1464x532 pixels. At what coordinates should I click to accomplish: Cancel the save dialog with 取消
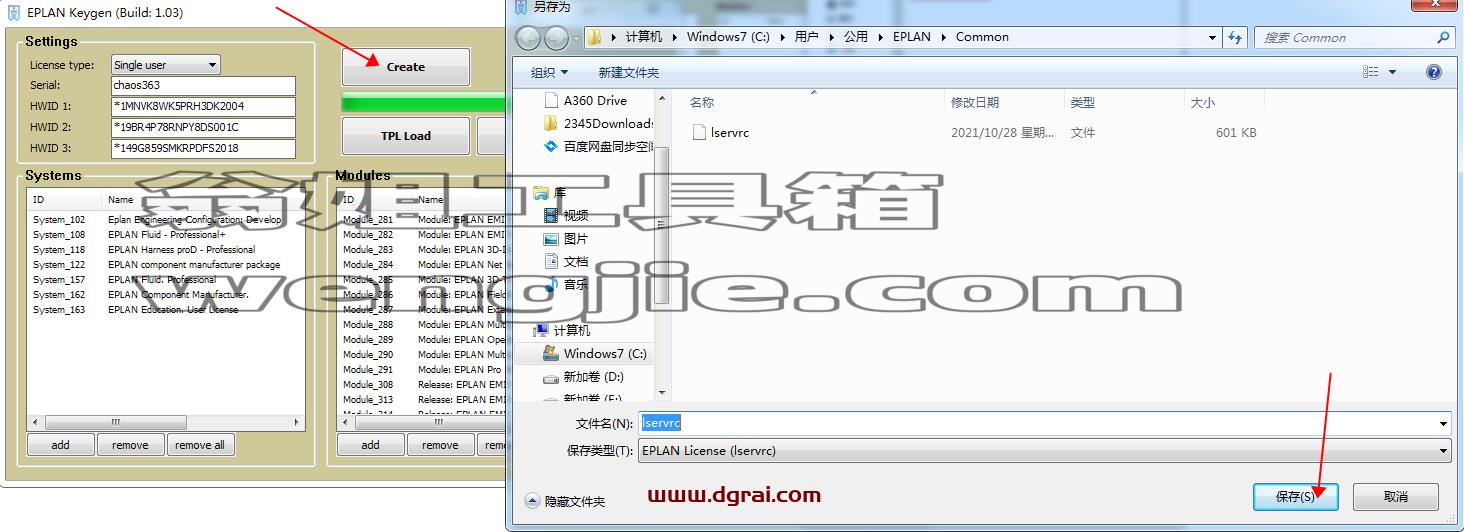click(x=1396, y=496)
